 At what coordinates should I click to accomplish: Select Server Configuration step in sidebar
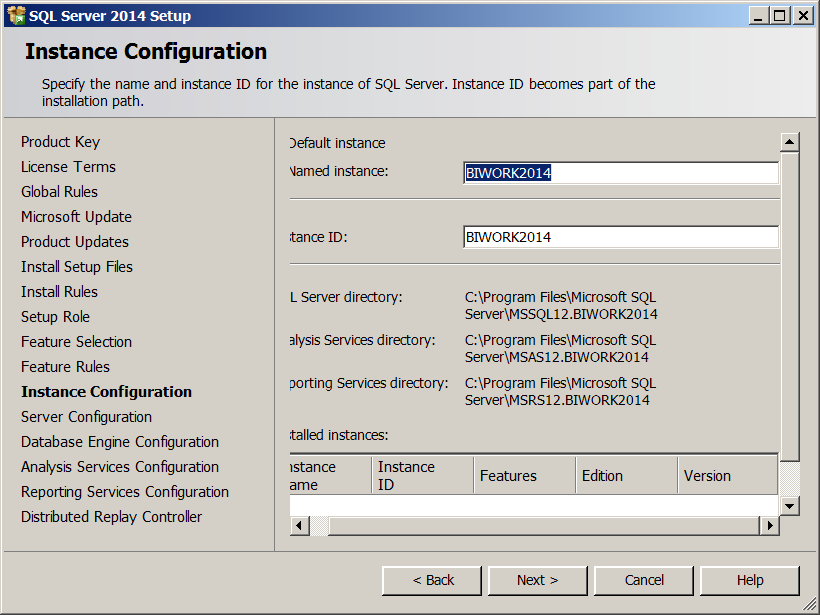tap(86, 417)
